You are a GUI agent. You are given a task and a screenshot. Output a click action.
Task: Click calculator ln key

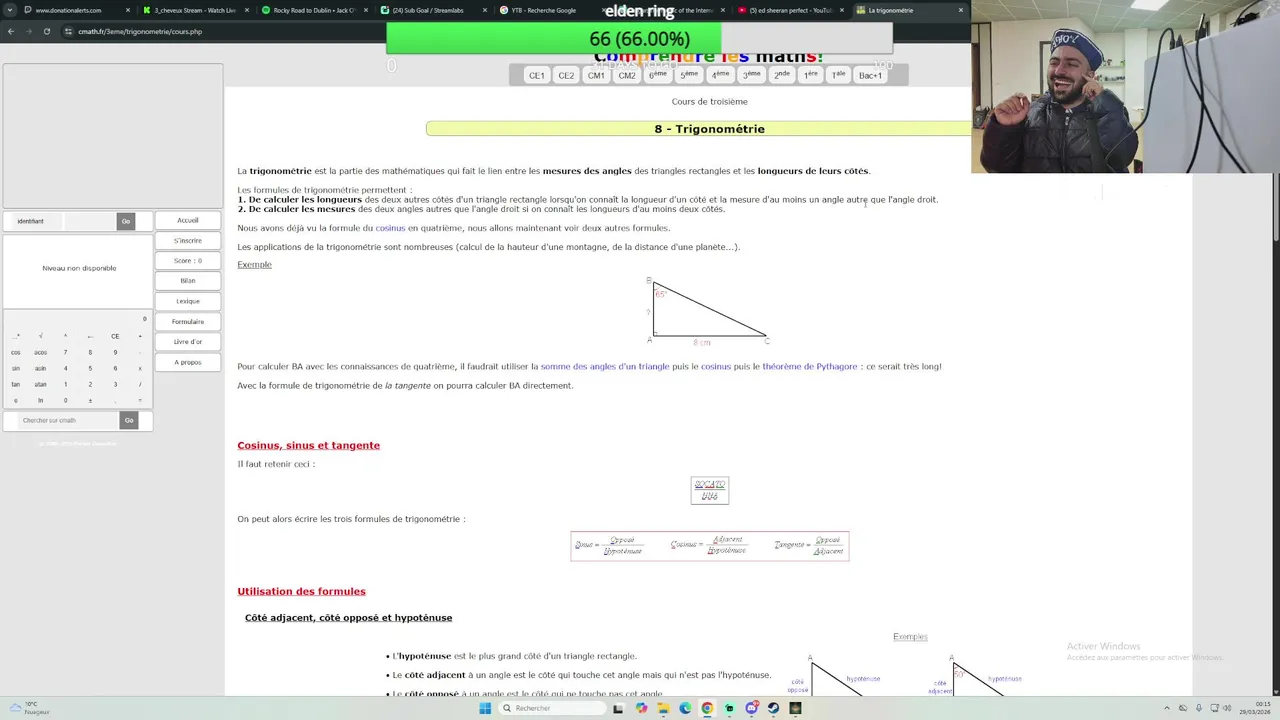40,400
